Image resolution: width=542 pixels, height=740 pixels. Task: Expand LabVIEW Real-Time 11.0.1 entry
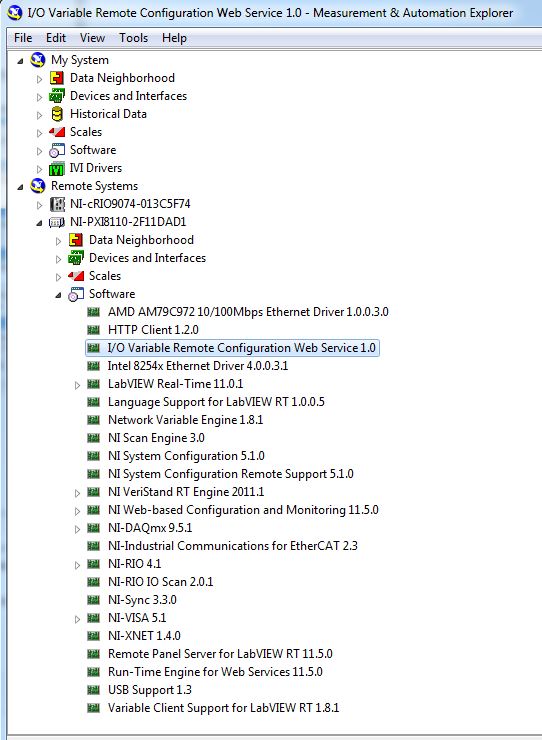(x=77, y=385)
